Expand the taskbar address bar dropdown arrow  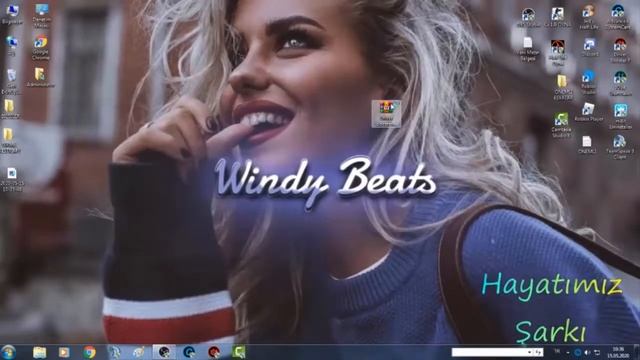click(x=529, y=352)
